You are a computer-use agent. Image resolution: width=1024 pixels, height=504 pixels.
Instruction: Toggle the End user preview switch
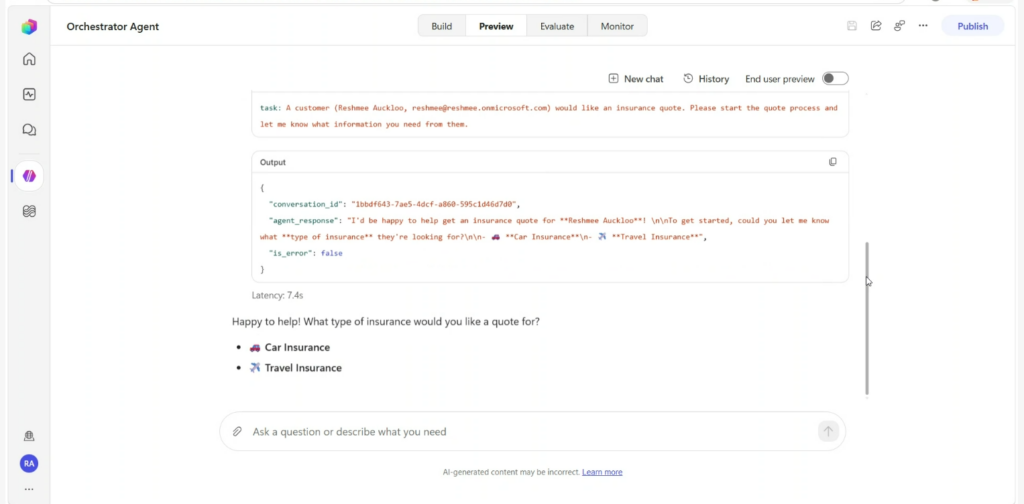(835, 79)
